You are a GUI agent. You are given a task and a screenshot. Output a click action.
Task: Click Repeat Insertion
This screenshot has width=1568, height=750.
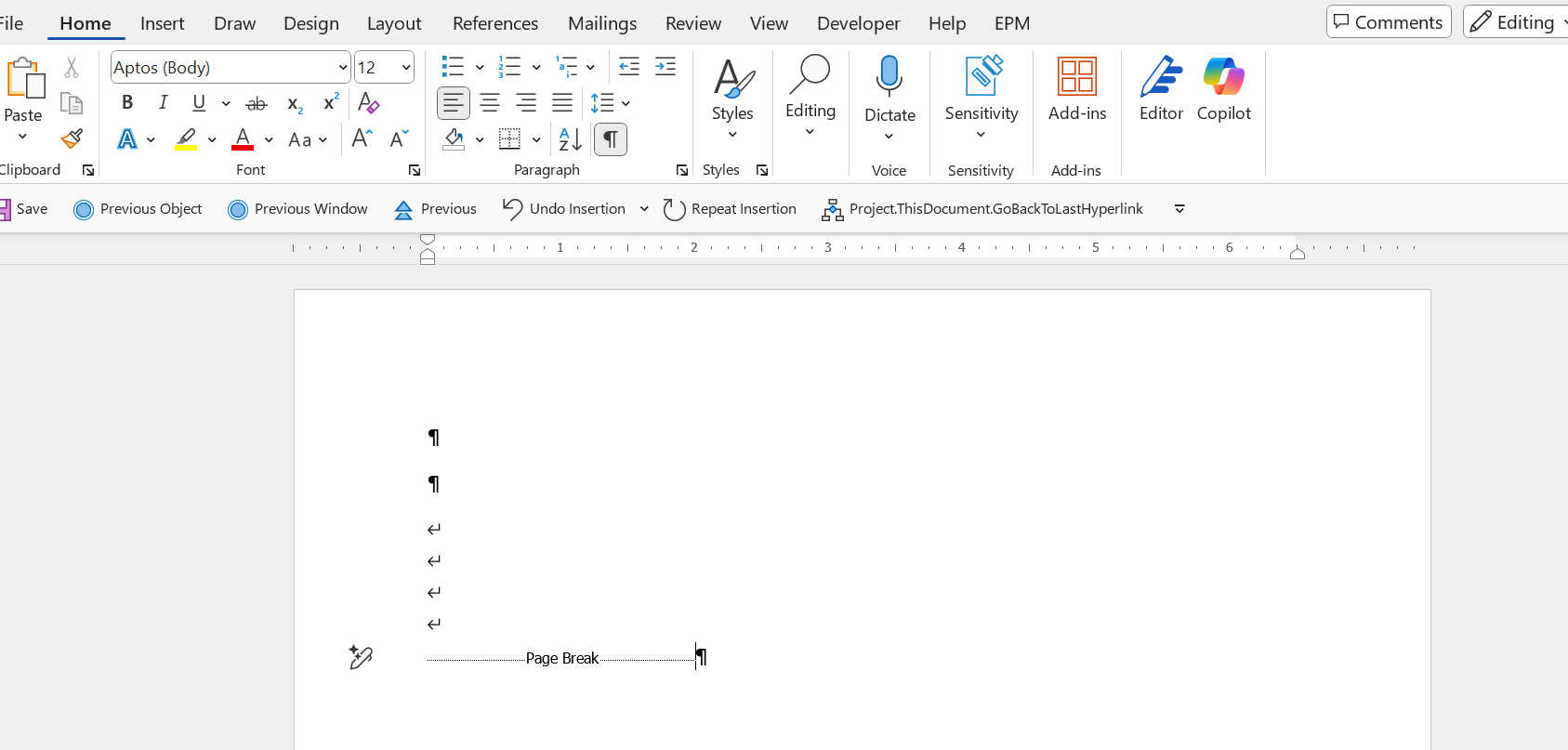(730, 209)
